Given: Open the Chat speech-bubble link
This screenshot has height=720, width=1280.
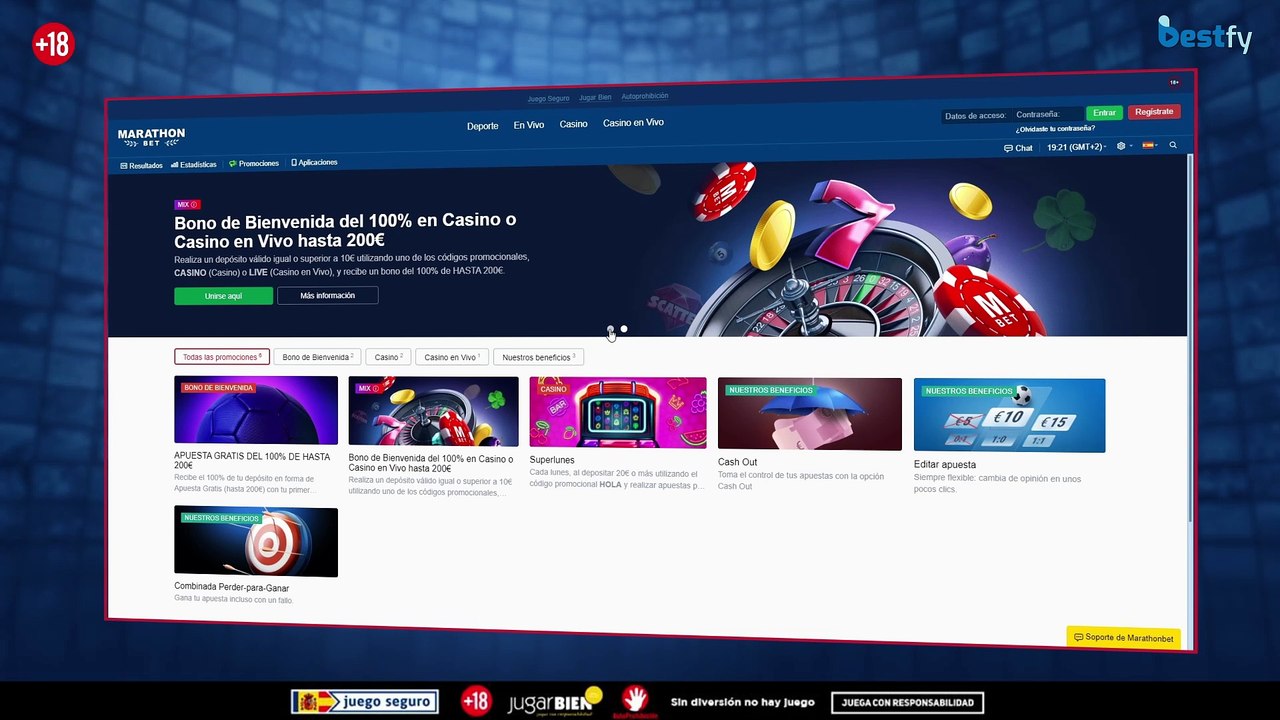Looking at the screenshot, I should point(1018,148).
